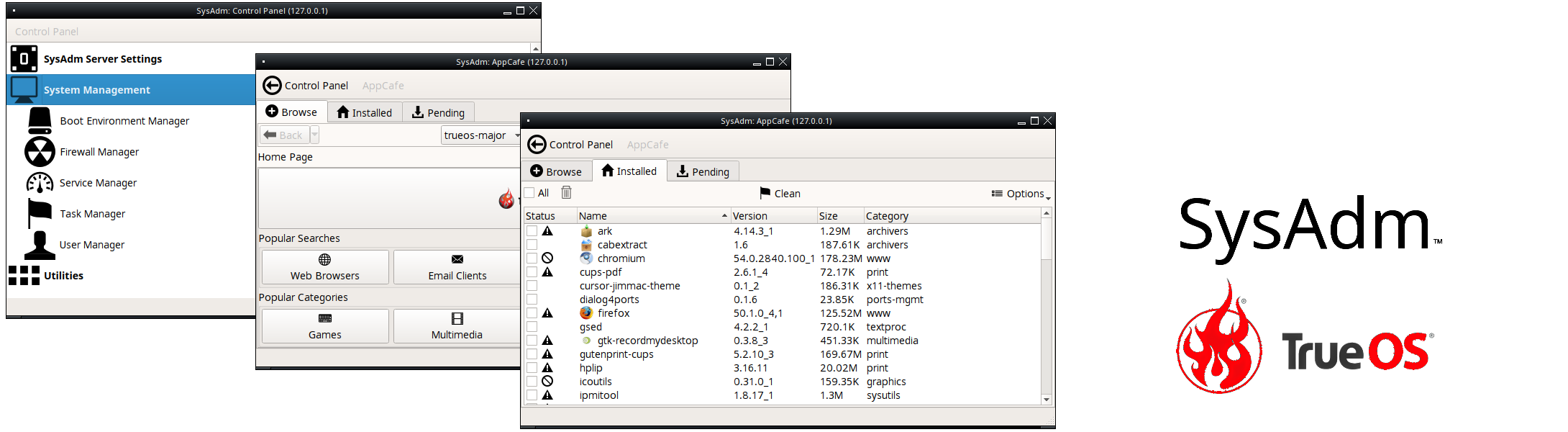This screenshot has width=1568, height=432.
Task: Click warning status icon for cups-pdf
Action: tap(547, 272)
